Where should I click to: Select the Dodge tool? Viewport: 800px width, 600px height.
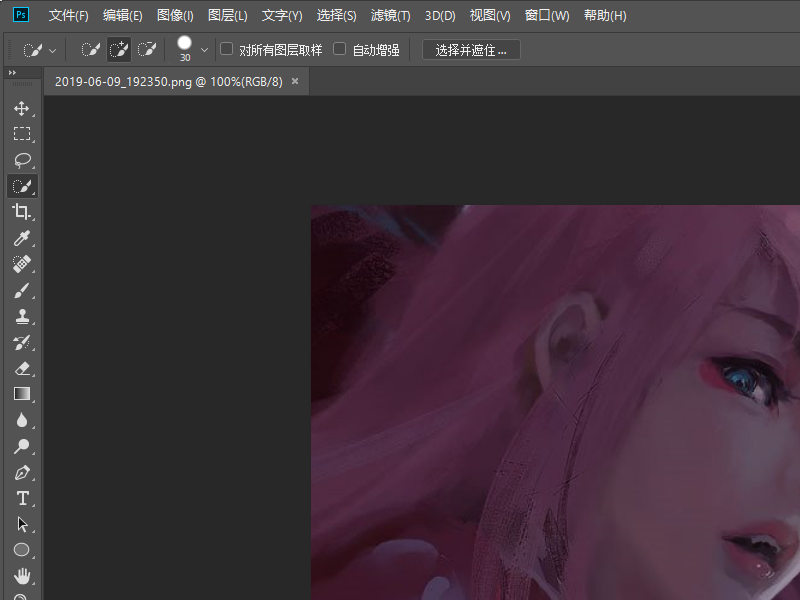pyautogui.click(x=21, y=446)
